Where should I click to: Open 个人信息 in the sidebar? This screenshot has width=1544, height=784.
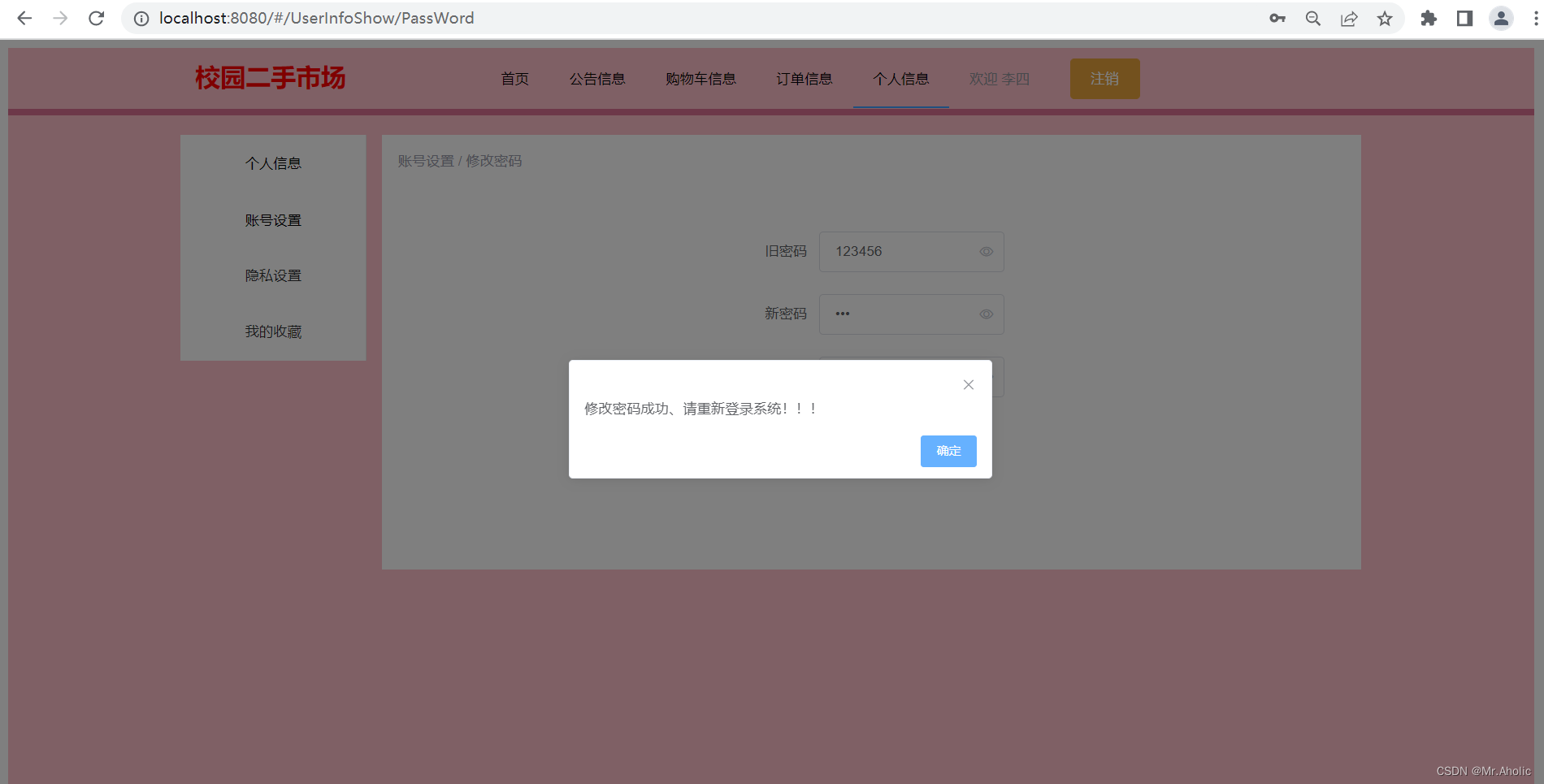pyautogui.click(x=273, y=163)
